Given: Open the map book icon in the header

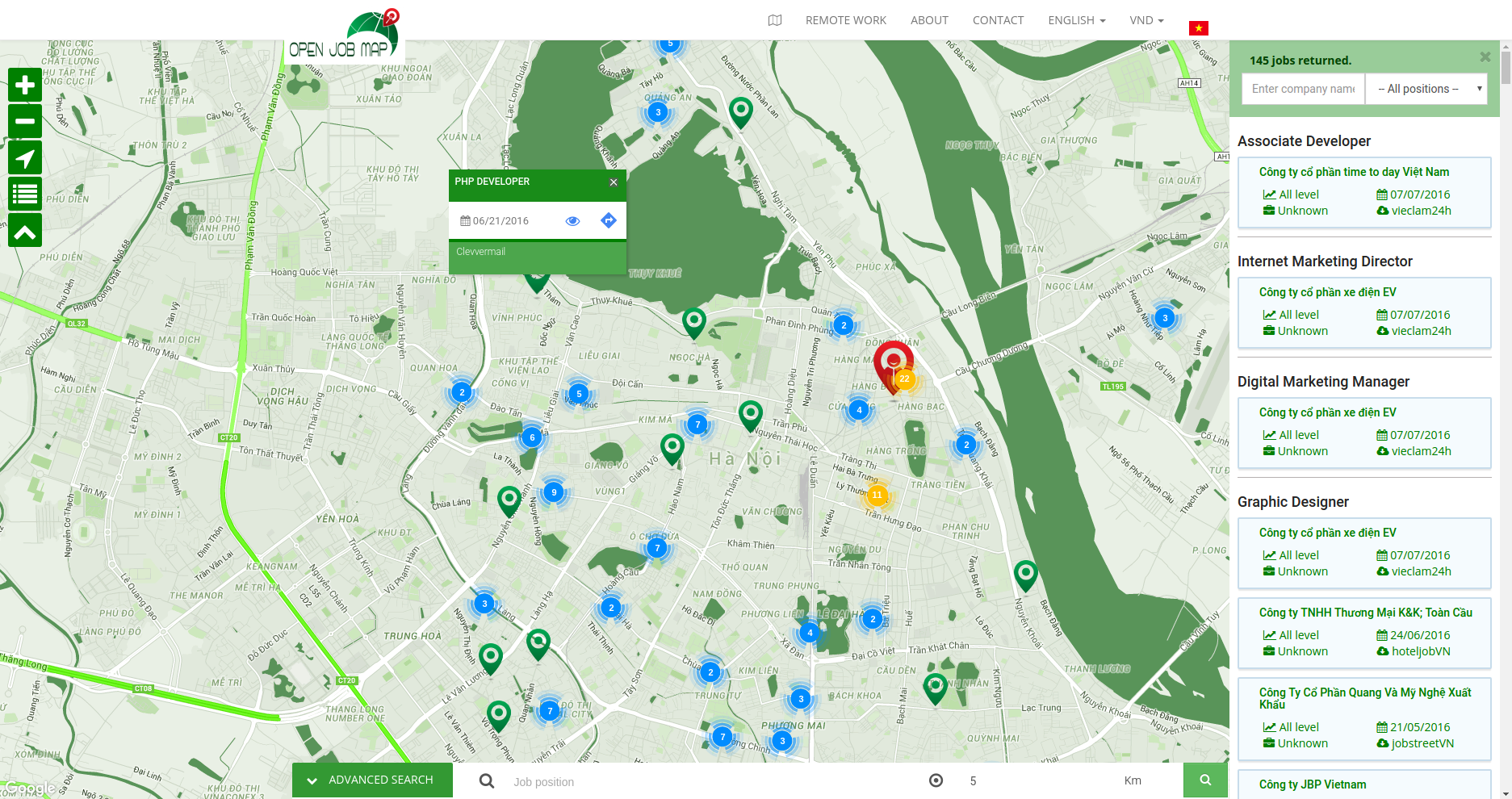Looking at the screenshot, I should 775,20.
